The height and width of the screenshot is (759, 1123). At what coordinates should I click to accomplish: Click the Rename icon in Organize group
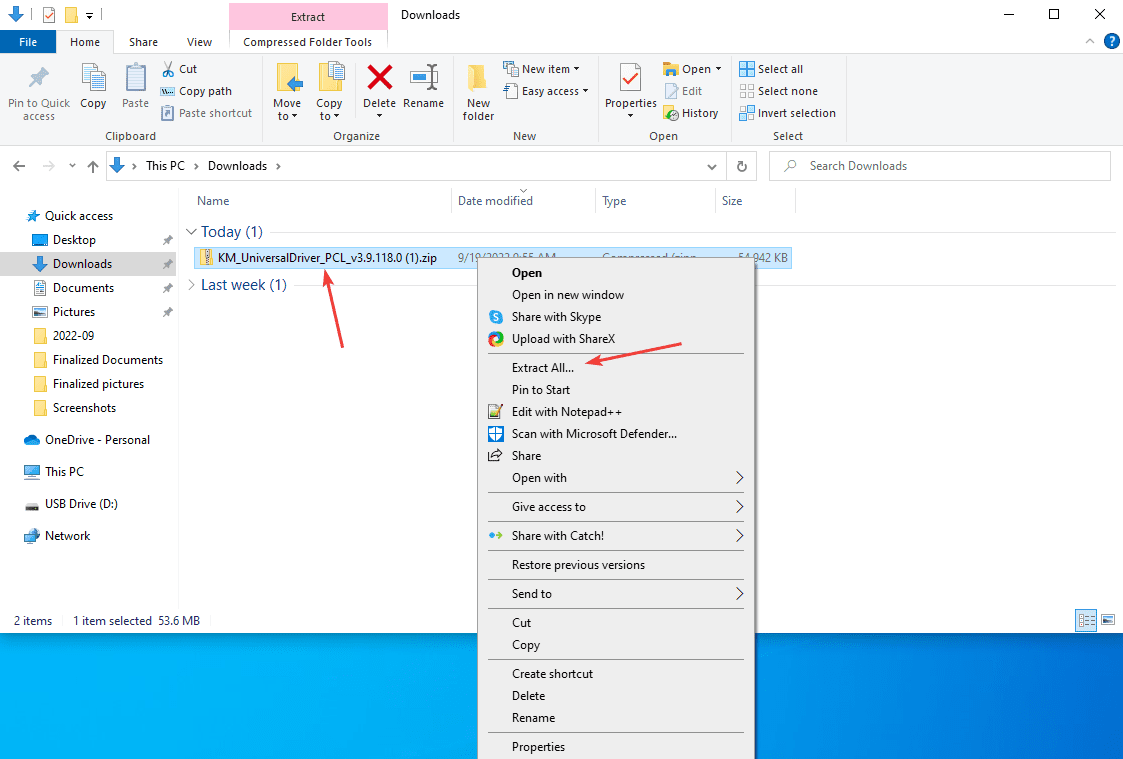point(423,78)
